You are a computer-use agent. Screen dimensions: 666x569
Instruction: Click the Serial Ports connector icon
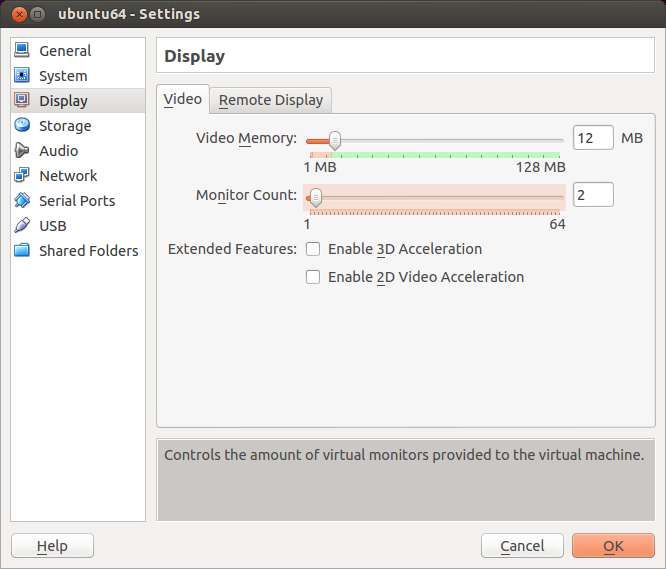coord(22,200)
